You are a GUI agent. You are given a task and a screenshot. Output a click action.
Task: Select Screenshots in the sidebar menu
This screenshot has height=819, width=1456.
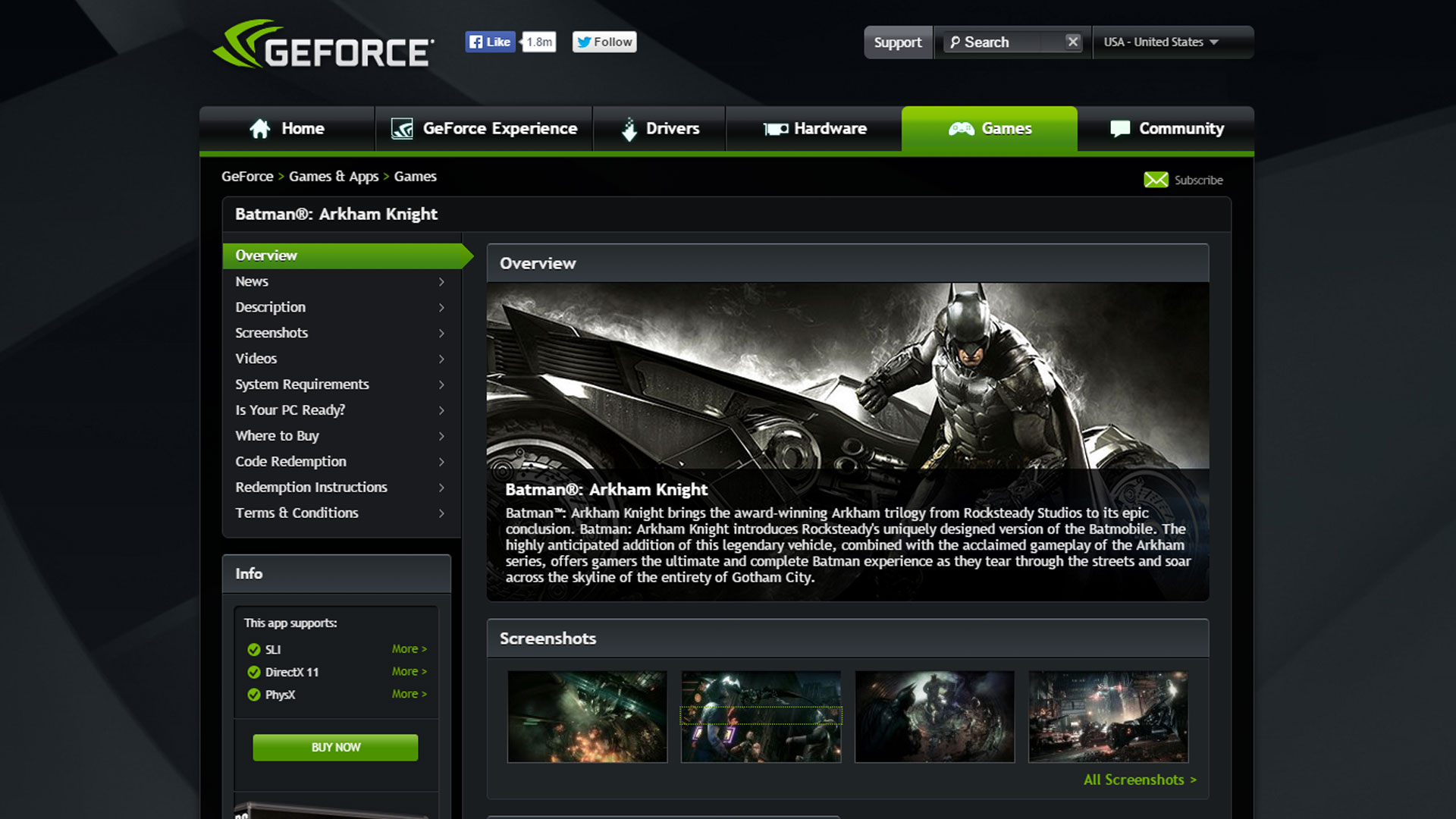click(271, 333)
